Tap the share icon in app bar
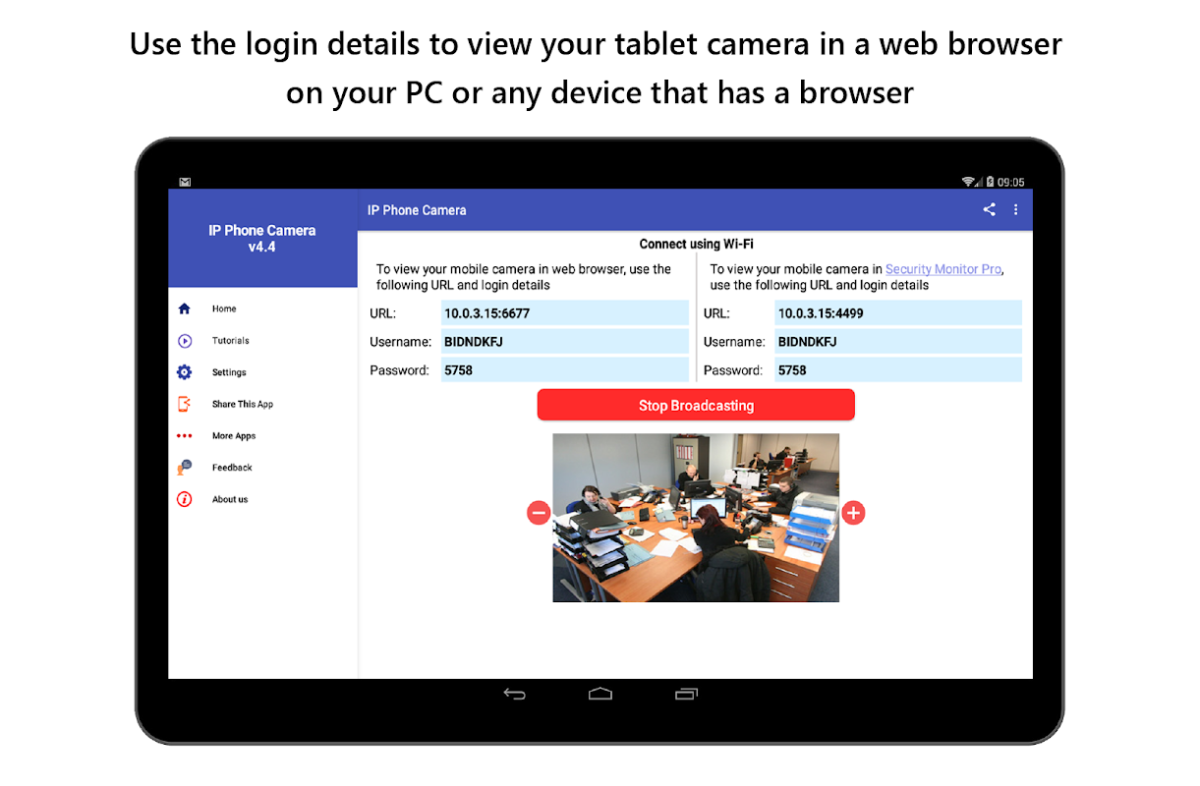This screenshot has height=786, width=1200. tap(989, 210)
